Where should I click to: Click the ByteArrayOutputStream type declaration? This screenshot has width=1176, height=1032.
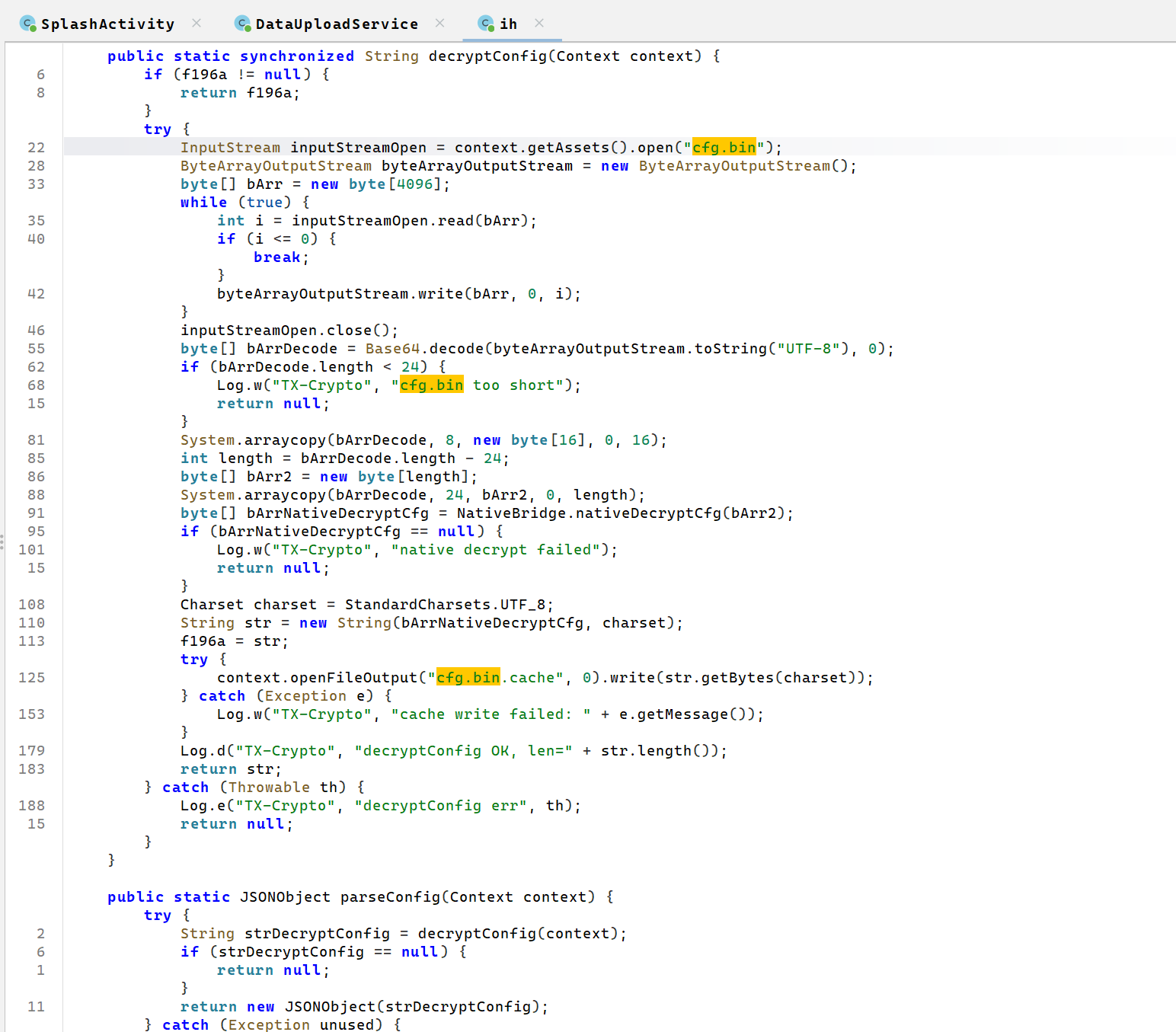pyautogui.click(x=276, y=165)
